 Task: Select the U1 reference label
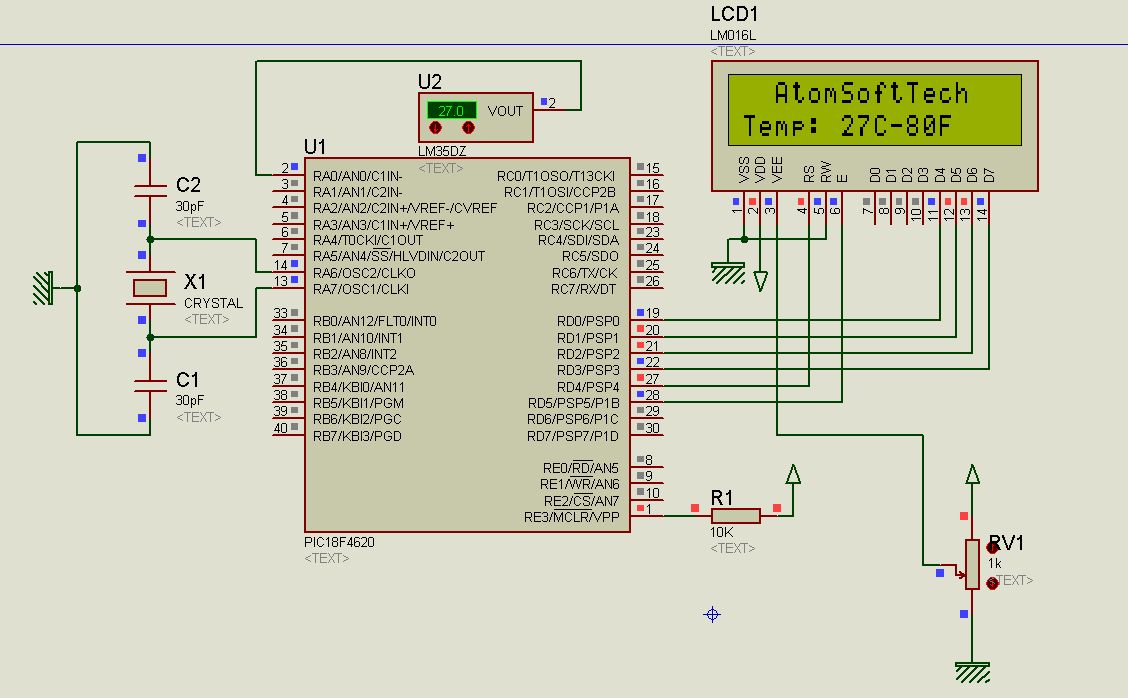(315, 147)
